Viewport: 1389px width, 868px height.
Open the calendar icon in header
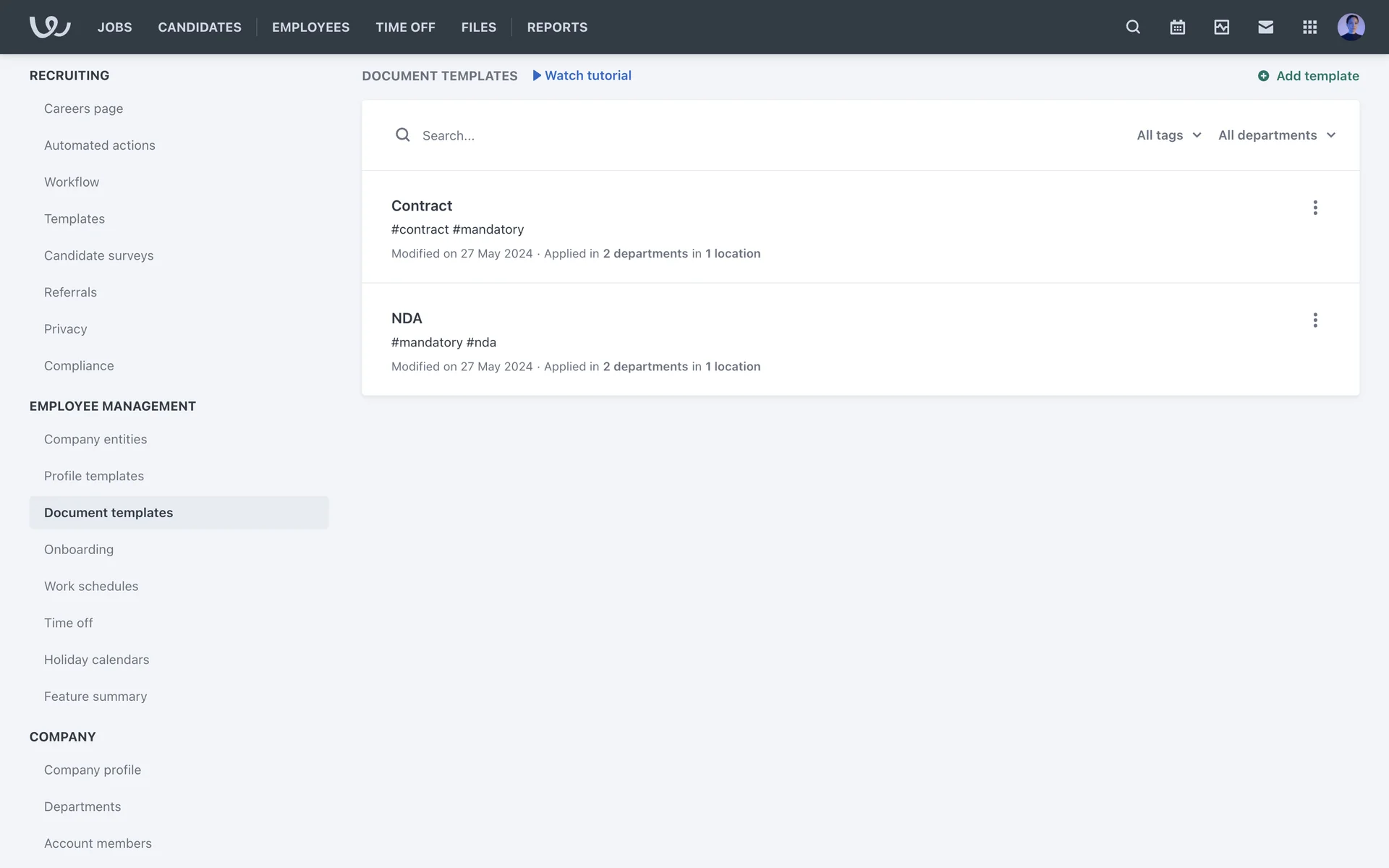1177,27
